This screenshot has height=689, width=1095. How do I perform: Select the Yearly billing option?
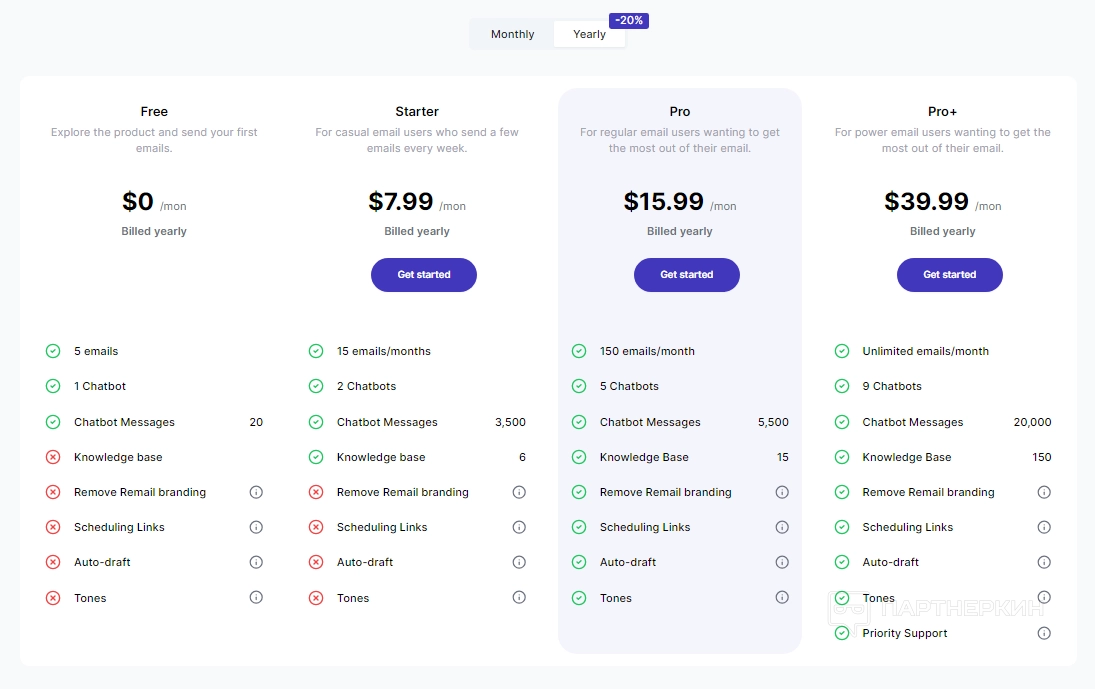[x=589, y=34]
